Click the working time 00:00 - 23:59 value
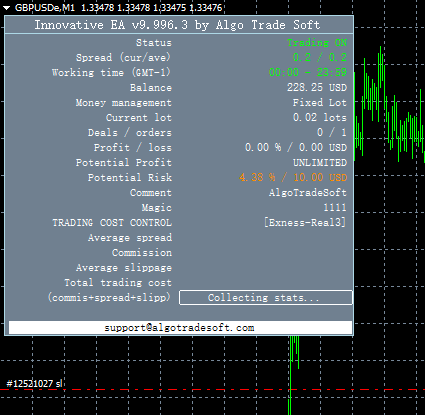This screenshot has height=415, width=425. pos(308,73)
